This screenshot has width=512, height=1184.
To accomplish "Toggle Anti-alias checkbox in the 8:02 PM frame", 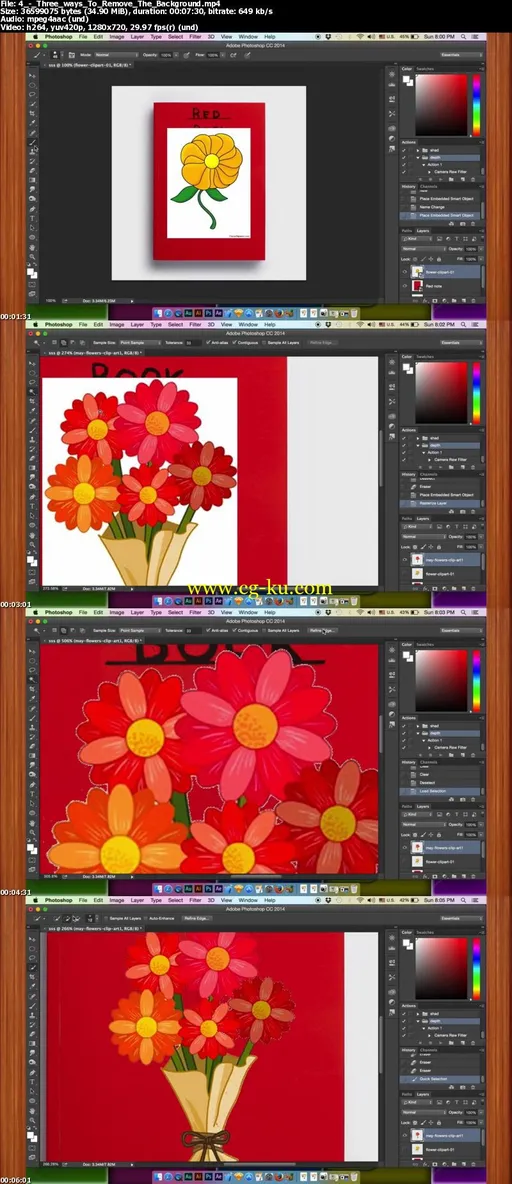I will pos(208,342).
